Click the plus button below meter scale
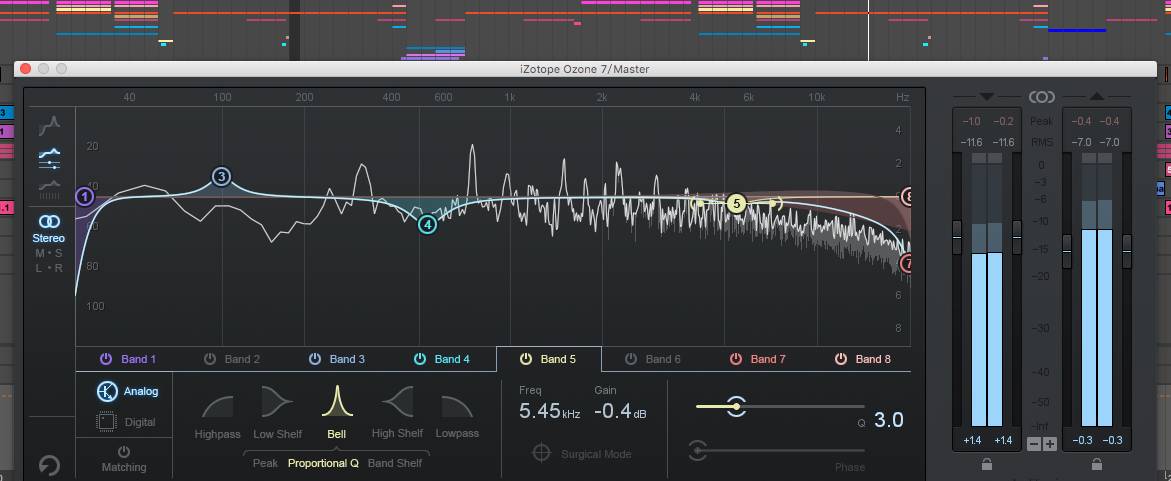This screenshot has width=1171, height=481. tap(1050, 444)
